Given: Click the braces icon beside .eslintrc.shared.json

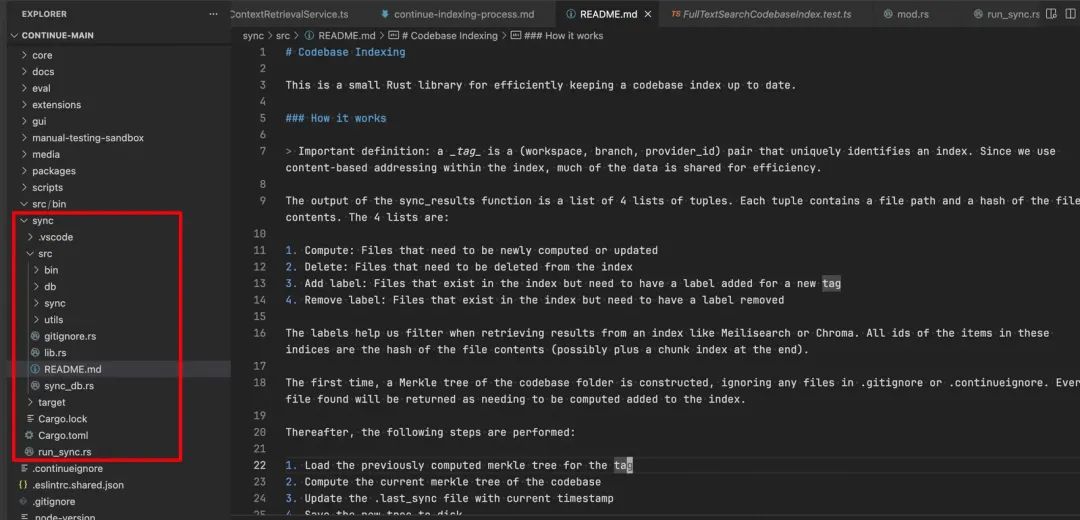Looking at the screenshot, I should point(23,485).
